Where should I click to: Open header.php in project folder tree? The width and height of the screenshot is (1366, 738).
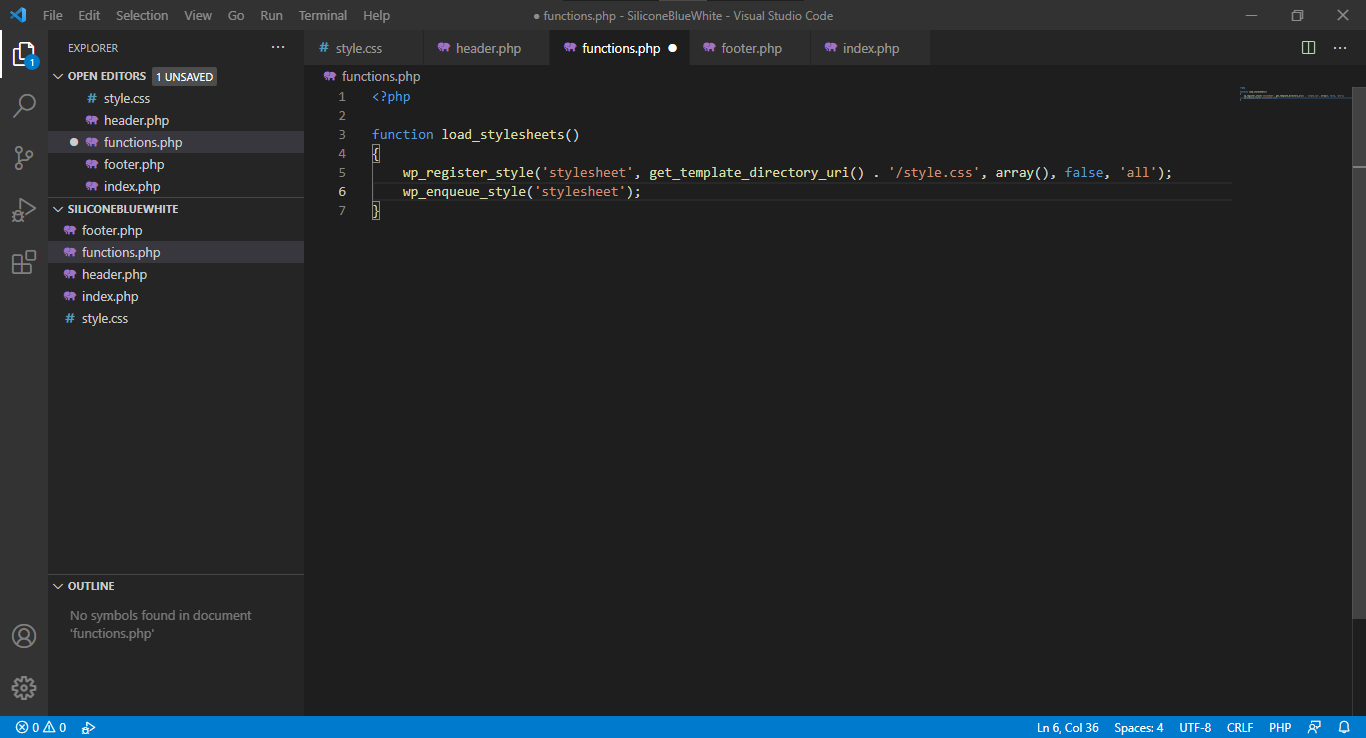pos(176,274)
